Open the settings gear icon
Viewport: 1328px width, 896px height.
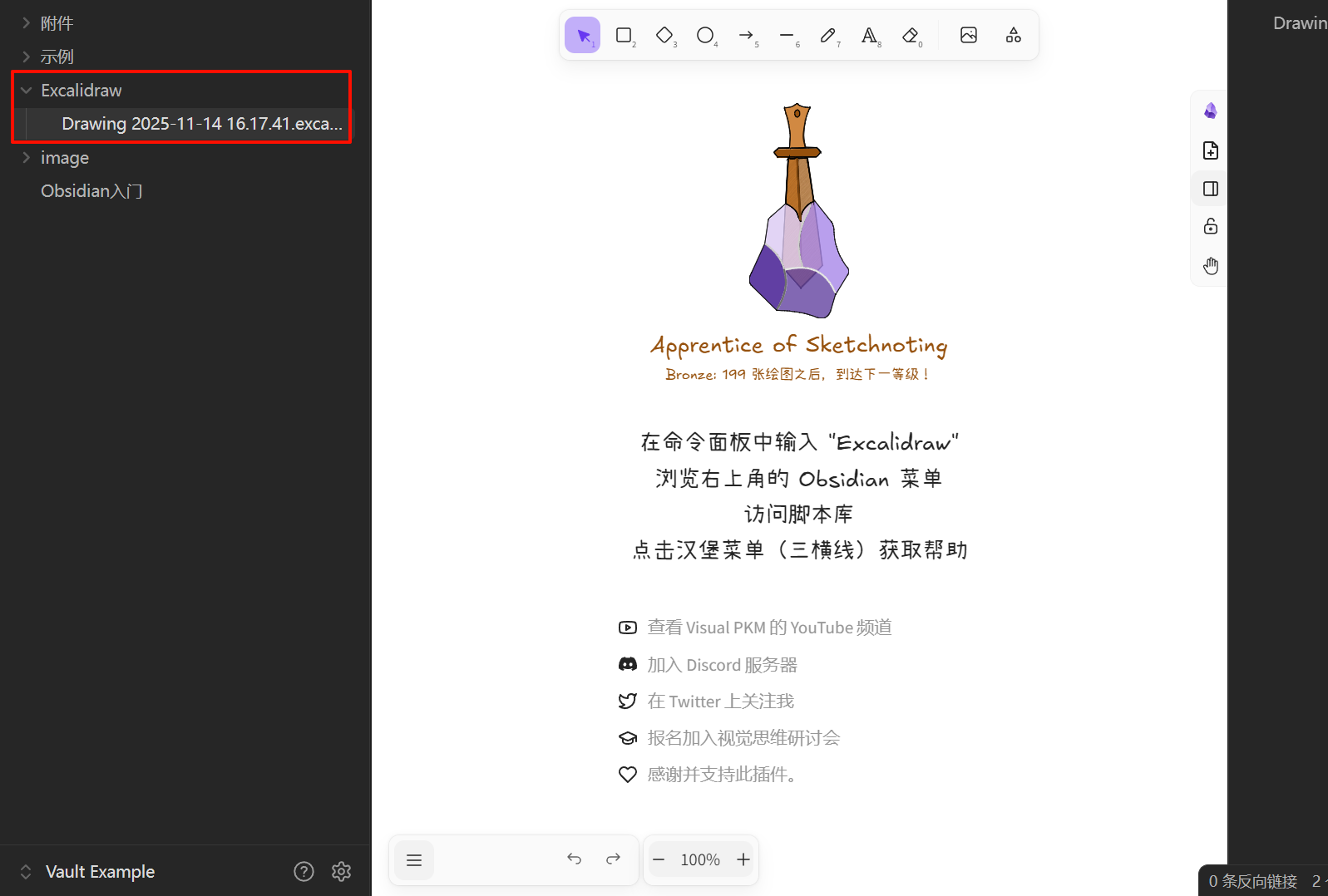341,871
